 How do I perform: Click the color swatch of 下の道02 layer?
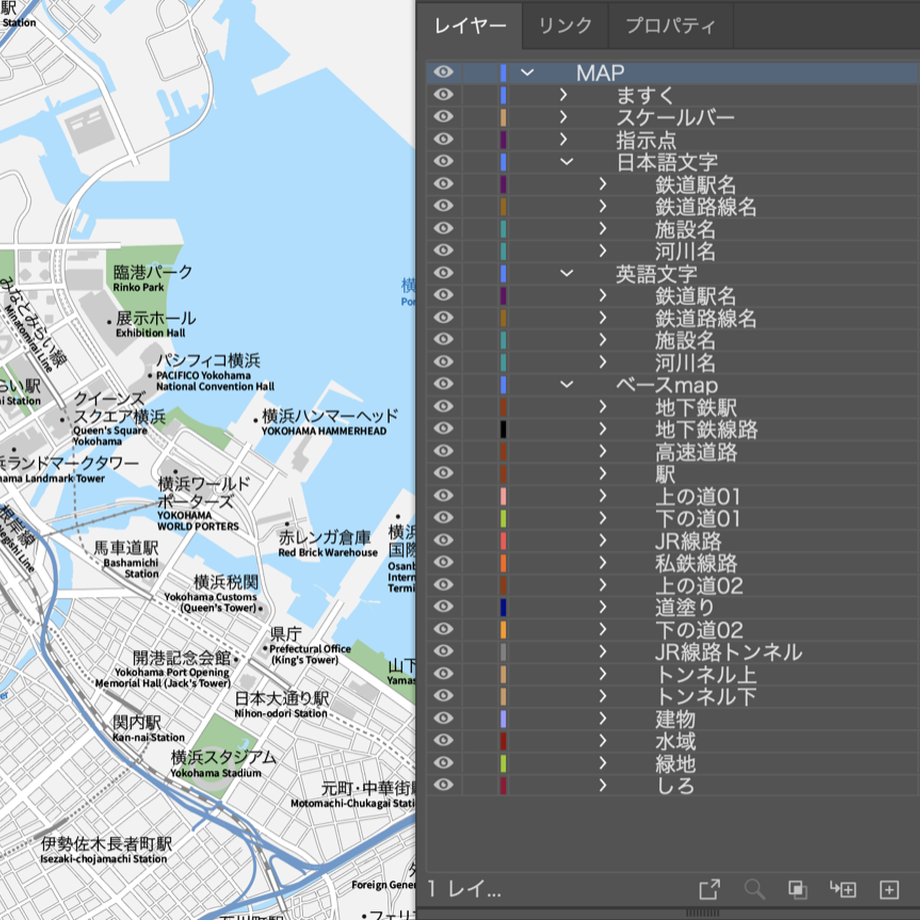[x=503, y=629]
